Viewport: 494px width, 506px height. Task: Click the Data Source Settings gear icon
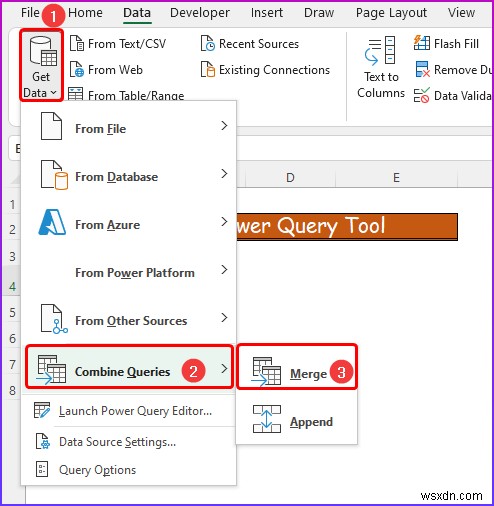(x=43, y=441)
